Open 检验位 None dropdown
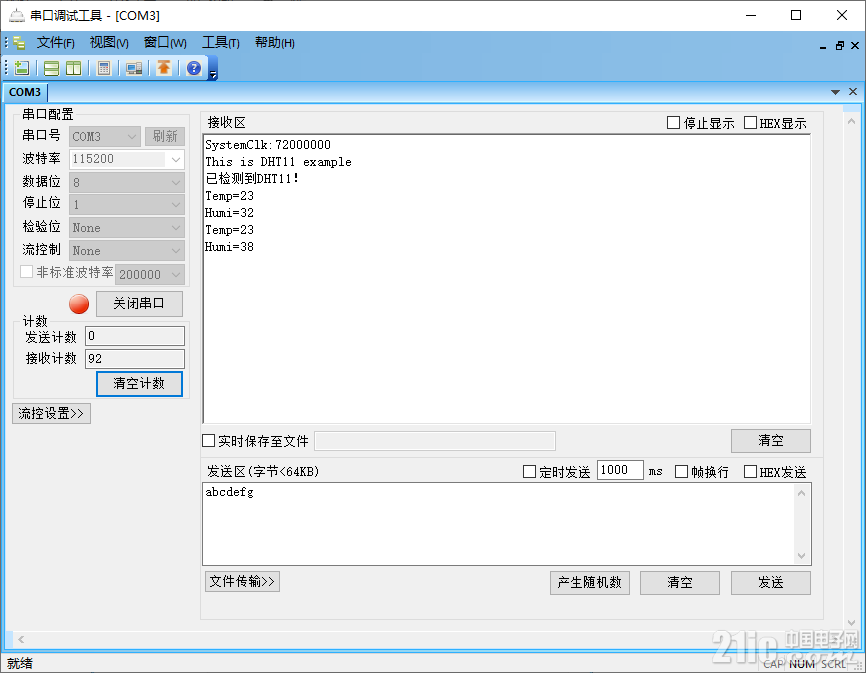The image size is (866, 673). 126,227
